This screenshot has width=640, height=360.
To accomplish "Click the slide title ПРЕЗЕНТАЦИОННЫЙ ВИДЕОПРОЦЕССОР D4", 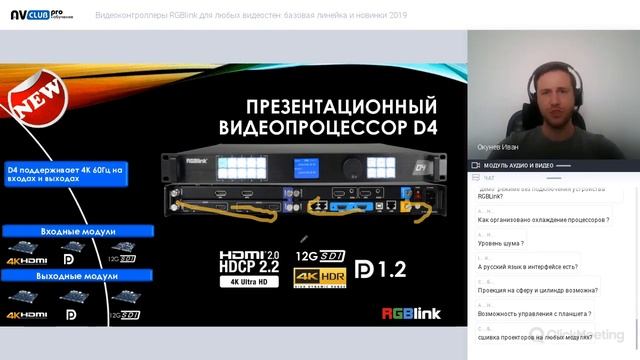I will (328, 117).
